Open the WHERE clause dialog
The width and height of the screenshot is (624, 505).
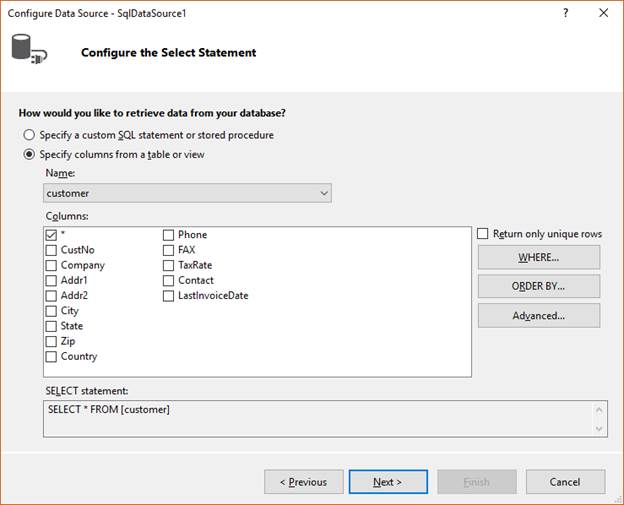click(539, 257)
